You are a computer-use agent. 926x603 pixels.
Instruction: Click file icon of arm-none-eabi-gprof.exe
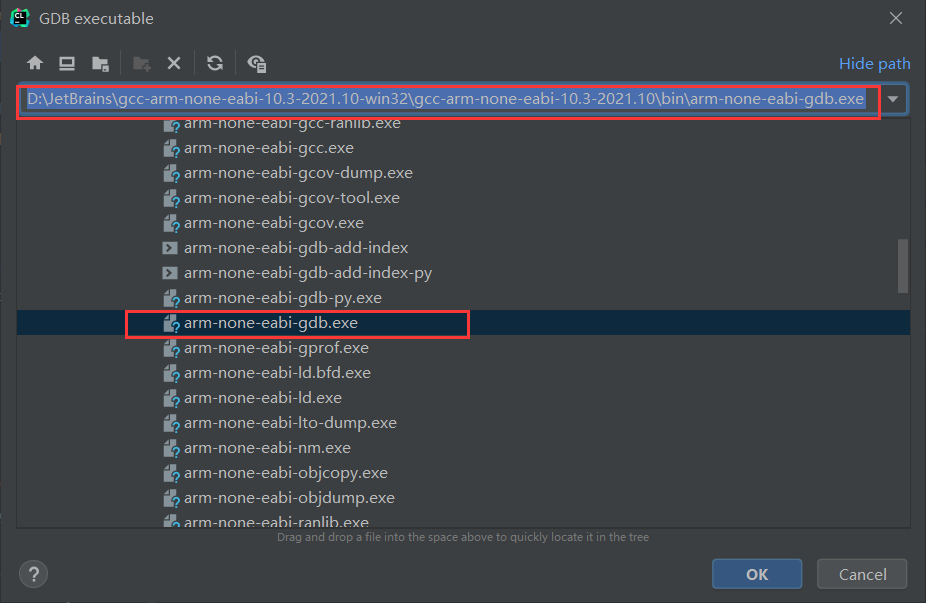click(x=171, y=348)
